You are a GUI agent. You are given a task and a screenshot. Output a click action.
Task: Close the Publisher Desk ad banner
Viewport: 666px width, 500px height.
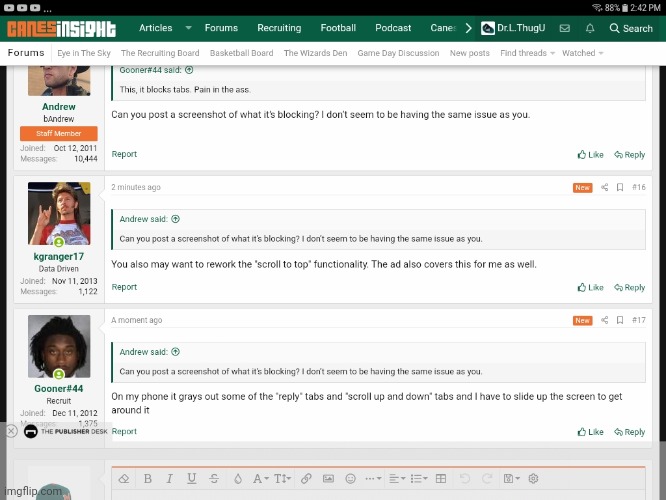pyautogui.click(x=11, y=431)
